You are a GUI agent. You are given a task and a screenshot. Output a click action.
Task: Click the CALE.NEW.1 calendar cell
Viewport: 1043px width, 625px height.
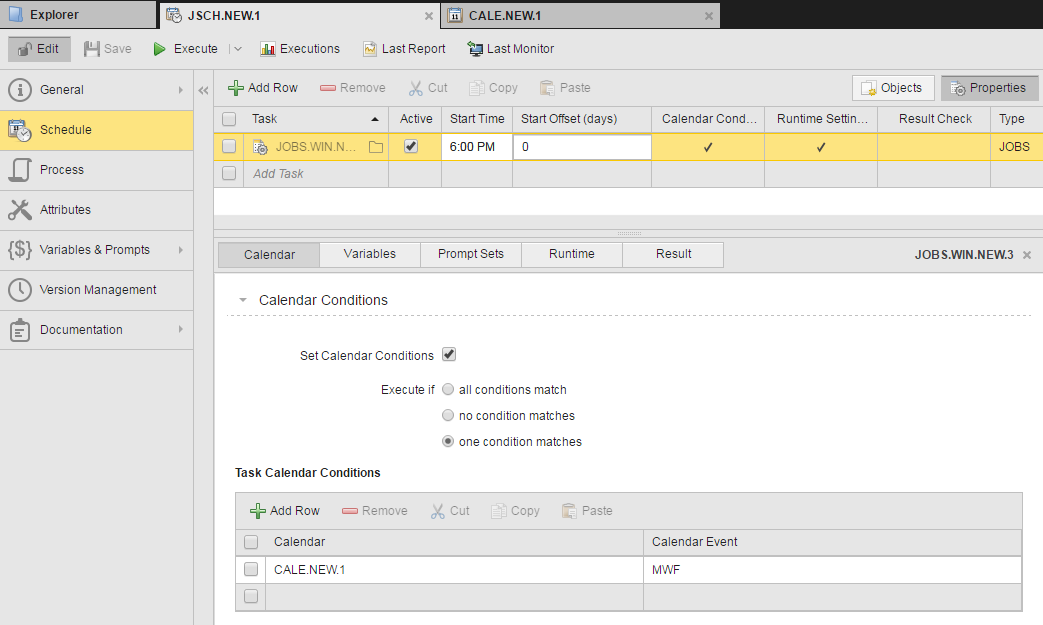(x=454, y=570)
